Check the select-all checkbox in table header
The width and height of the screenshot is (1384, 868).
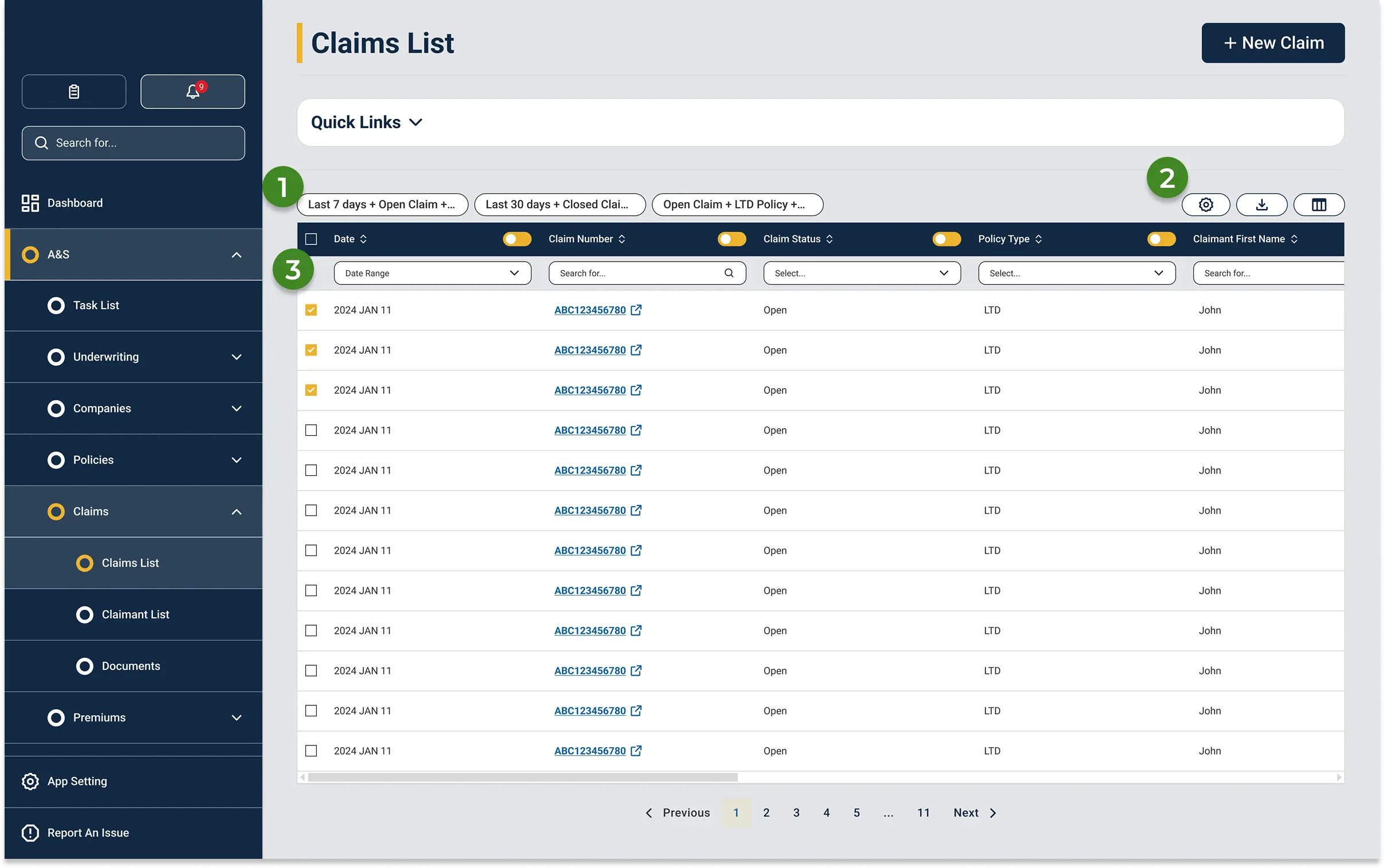pyautogui.click(x=311, y=239)
